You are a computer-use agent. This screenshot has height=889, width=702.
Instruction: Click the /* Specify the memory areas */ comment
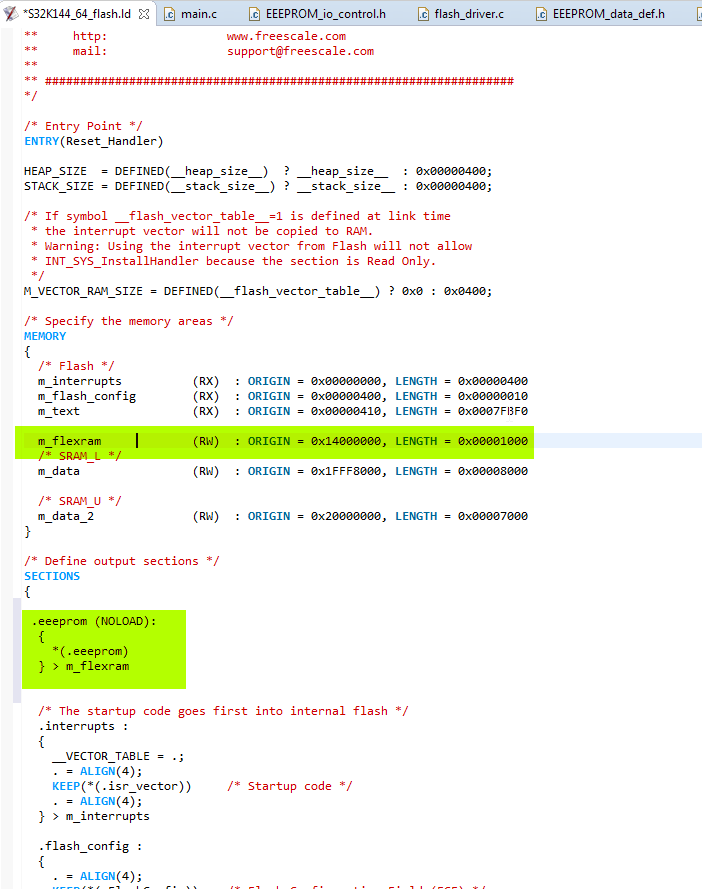[x=129, y=321]
